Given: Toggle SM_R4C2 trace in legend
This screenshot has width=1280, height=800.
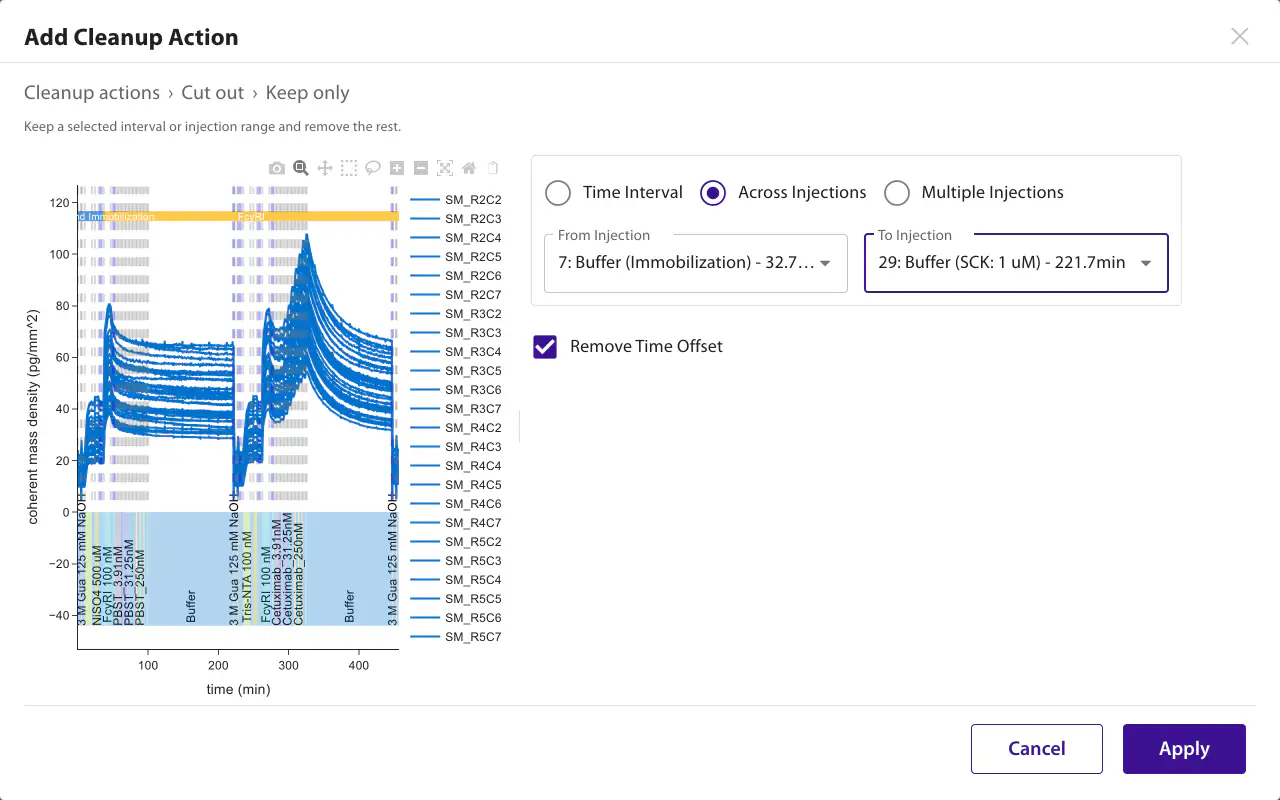Looking at the screenshot, I should pyautogui.click(x=456, y=428).
